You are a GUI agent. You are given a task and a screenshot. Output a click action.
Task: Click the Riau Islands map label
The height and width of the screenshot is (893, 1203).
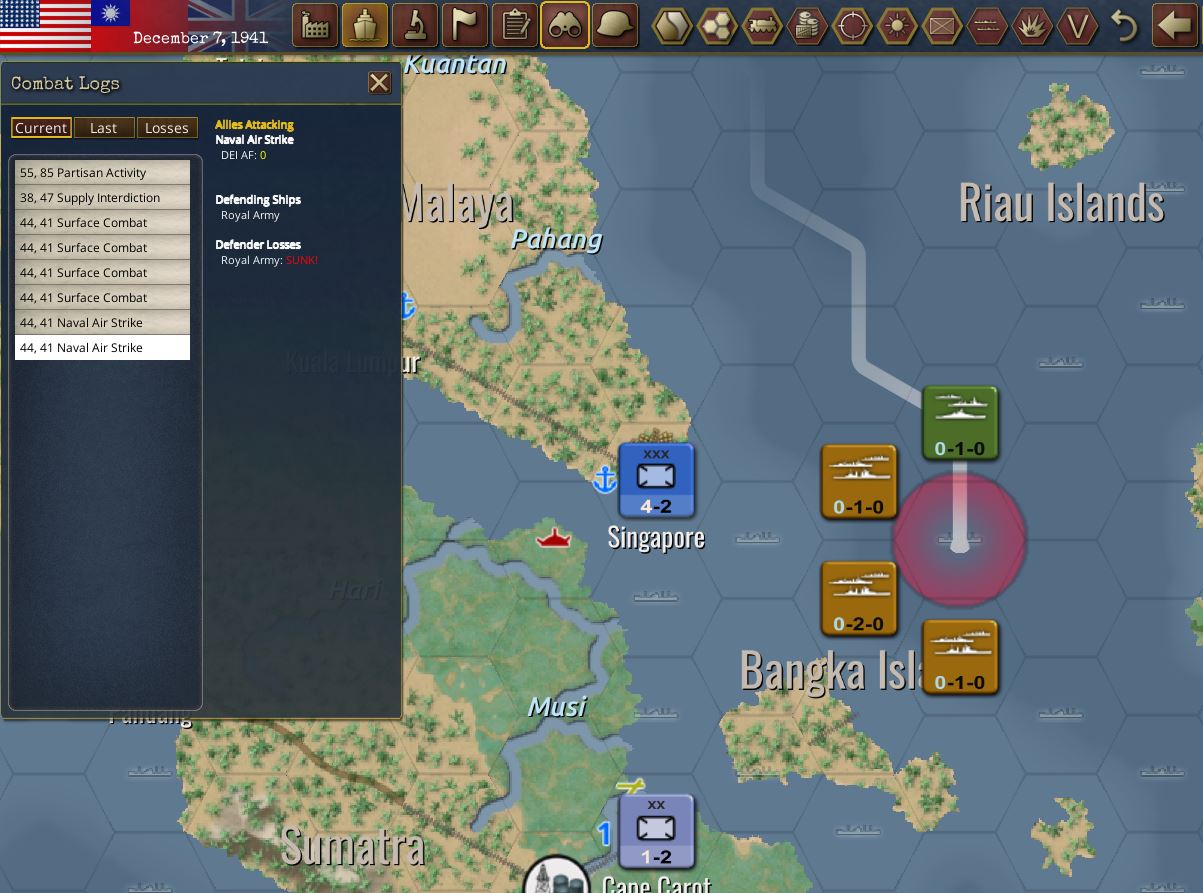(x=1062, y=202)
